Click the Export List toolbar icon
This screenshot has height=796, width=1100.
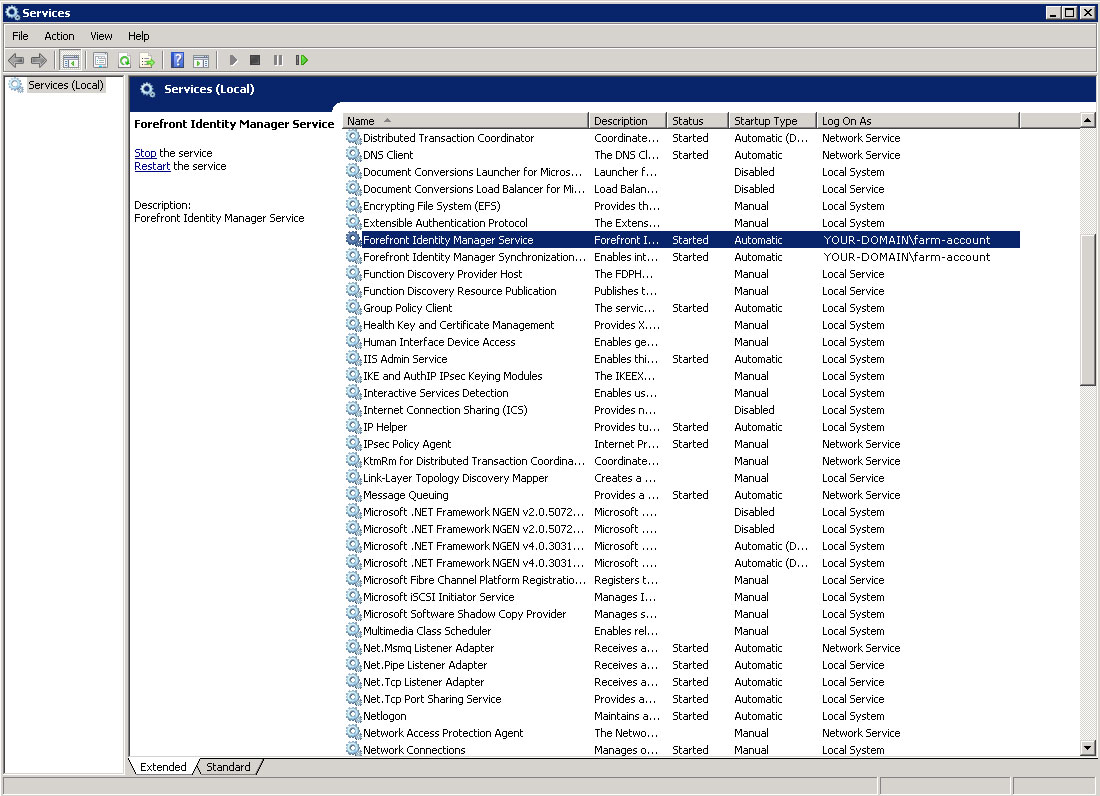[x=147, y=60]
